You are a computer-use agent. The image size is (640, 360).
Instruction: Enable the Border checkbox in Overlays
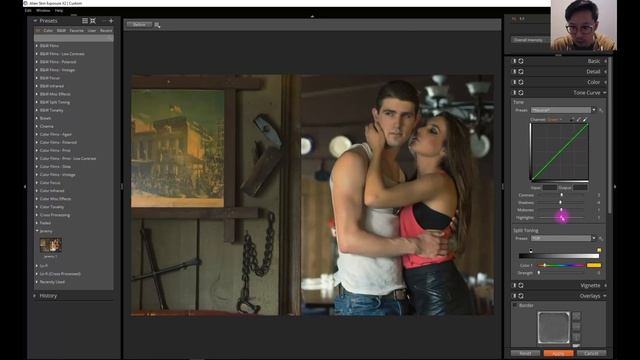515,305
